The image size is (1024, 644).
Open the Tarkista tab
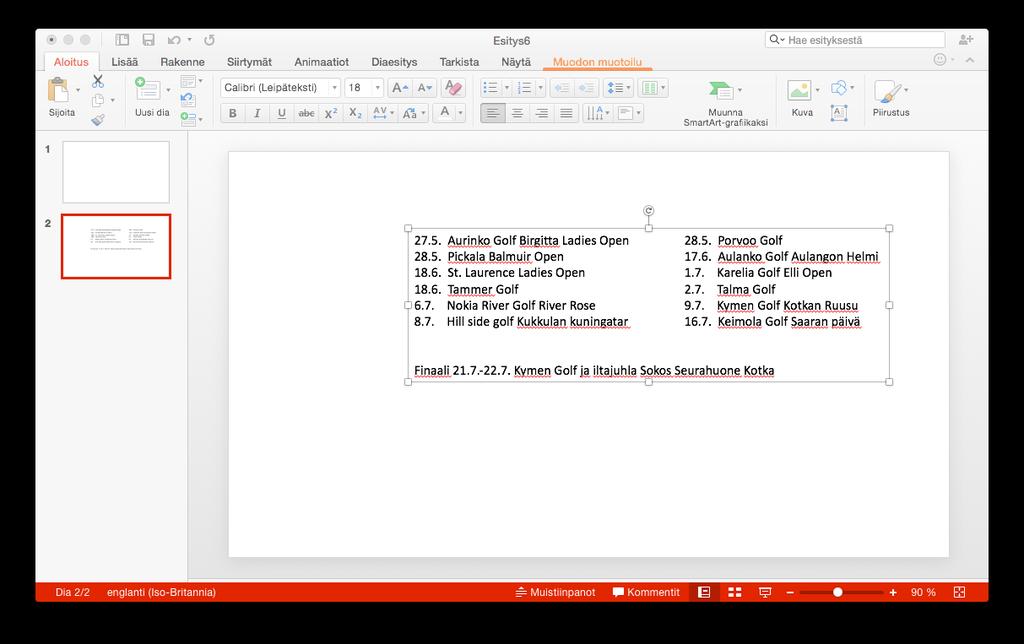point(459,62)
